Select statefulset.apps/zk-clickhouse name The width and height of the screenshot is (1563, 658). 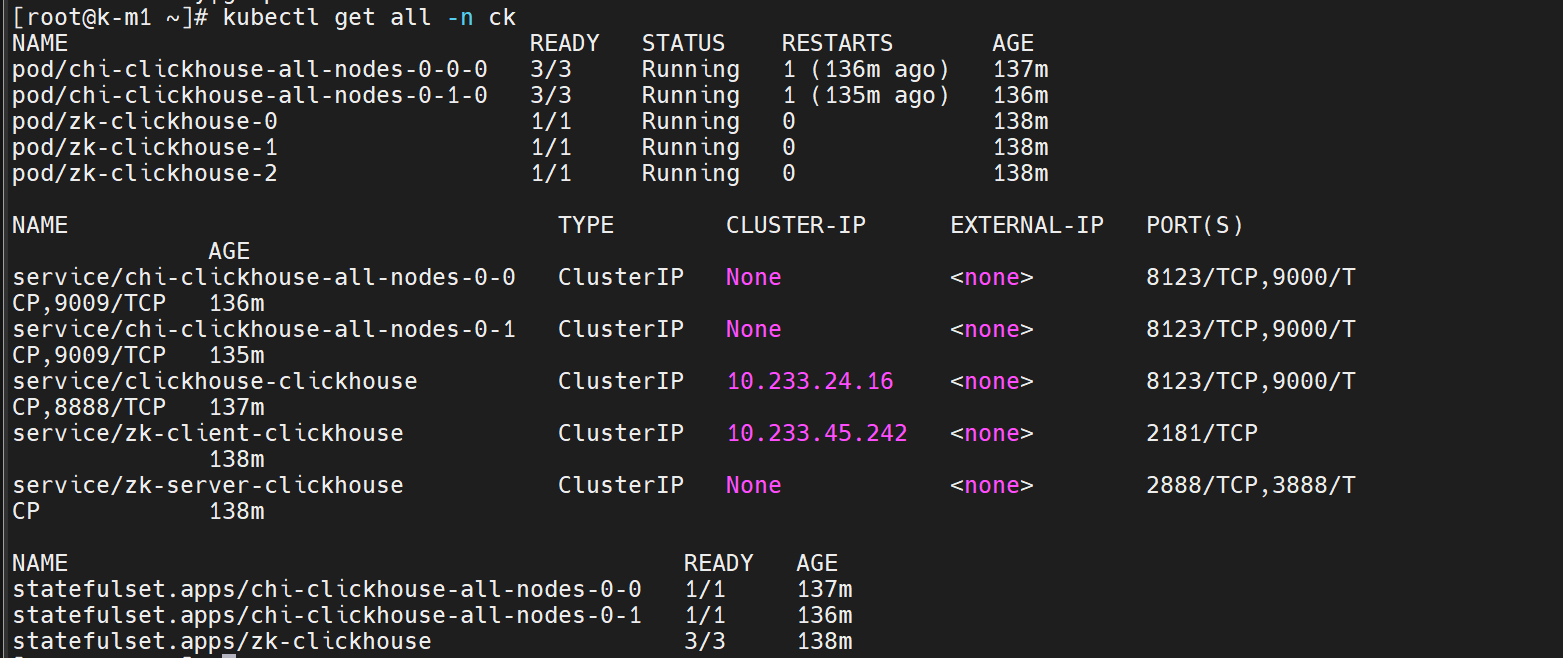(222, 641)
